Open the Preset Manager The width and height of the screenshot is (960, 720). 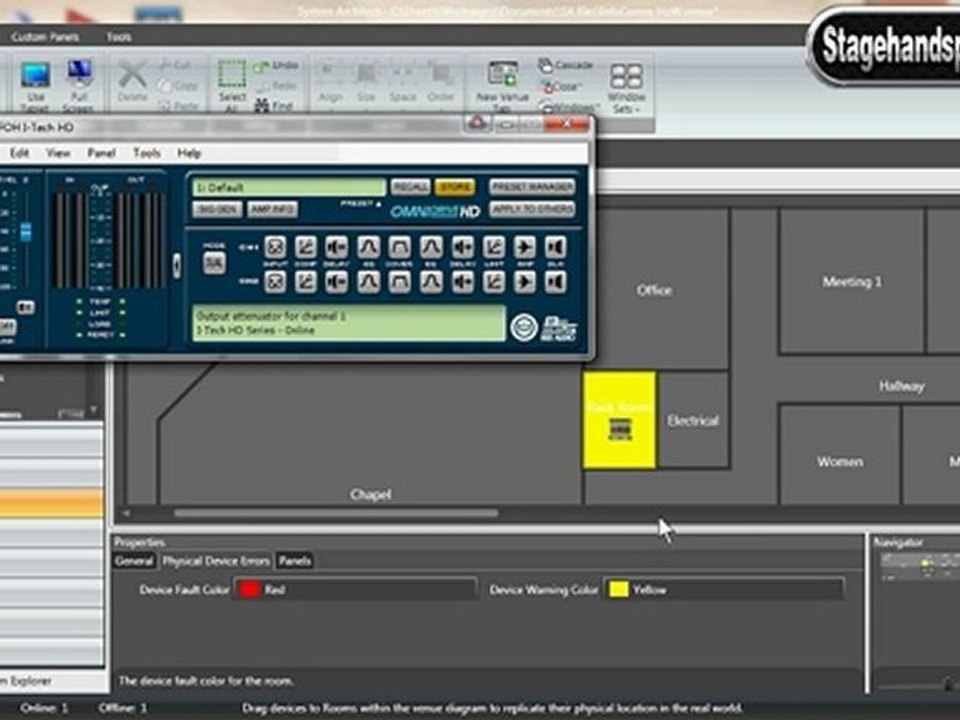[x=532, y=187]
